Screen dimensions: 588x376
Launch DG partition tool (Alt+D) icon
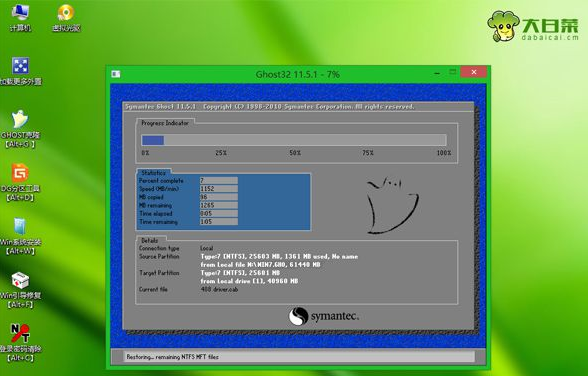coord(20,183)
